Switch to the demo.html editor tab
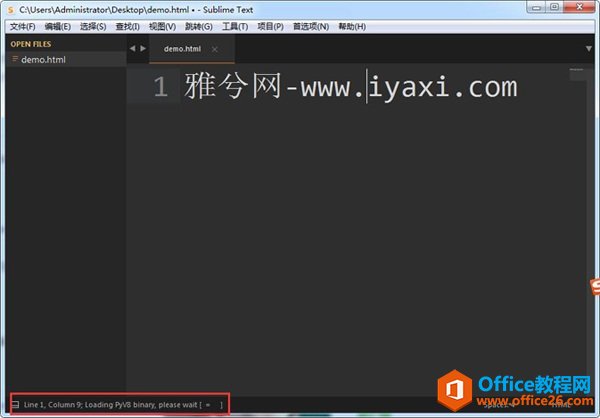600x418 pixels. point(183,49)
